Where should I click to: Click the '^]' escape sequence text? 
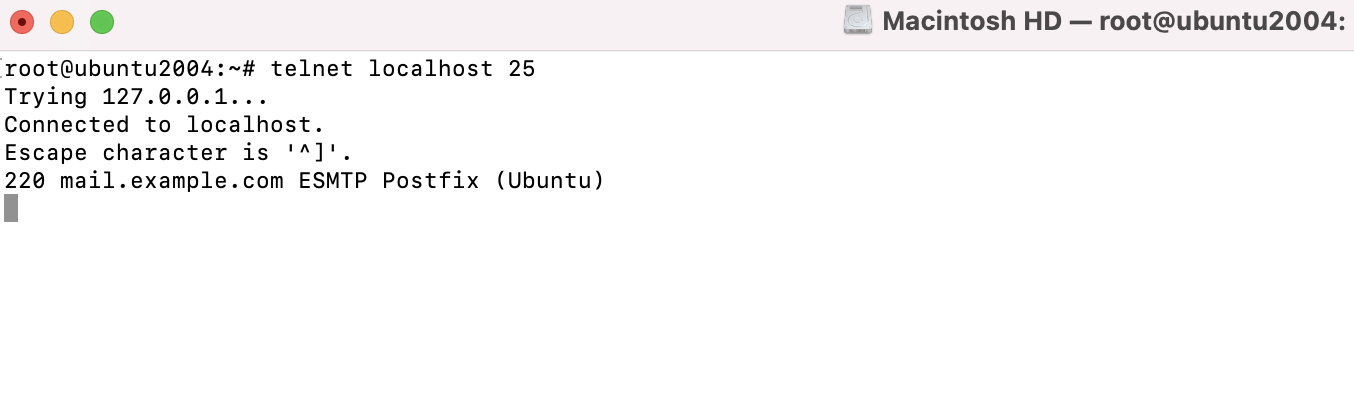[x=312, y=153]
